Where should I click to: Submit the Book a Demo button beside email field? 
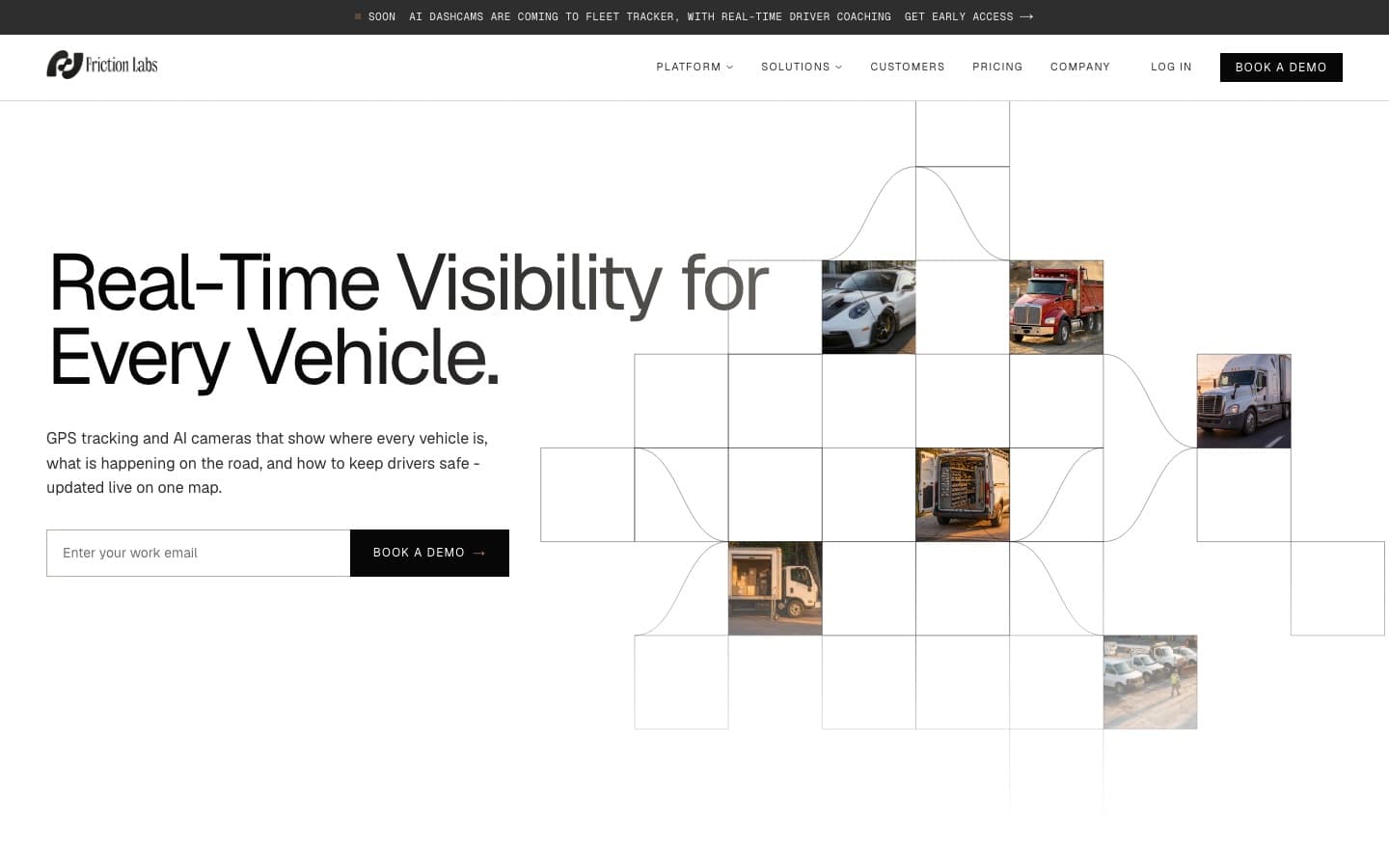click(x=429, y=553)
